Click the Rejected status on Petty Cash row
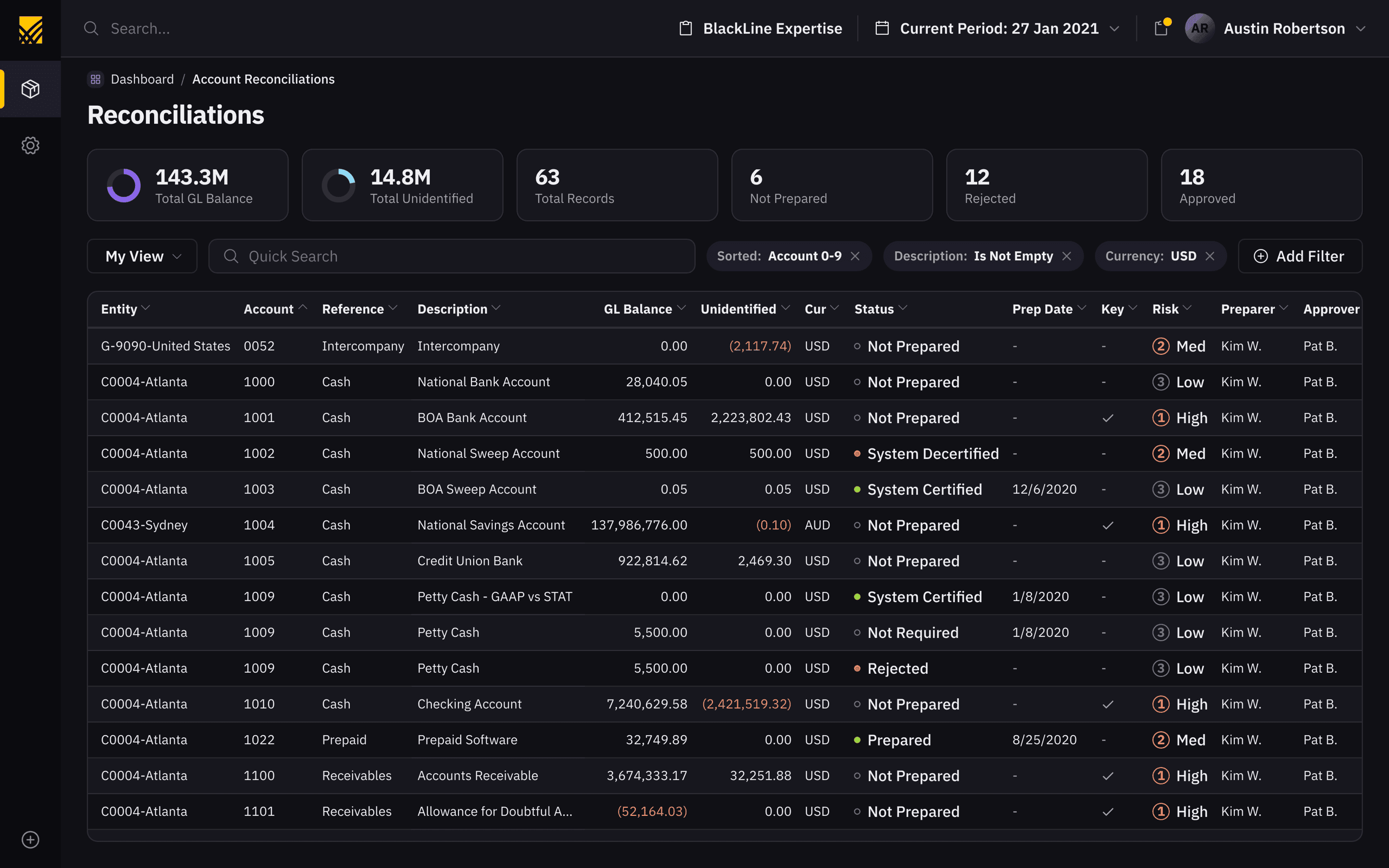This screenshot has height=868, width=1389. pos(897,668)
